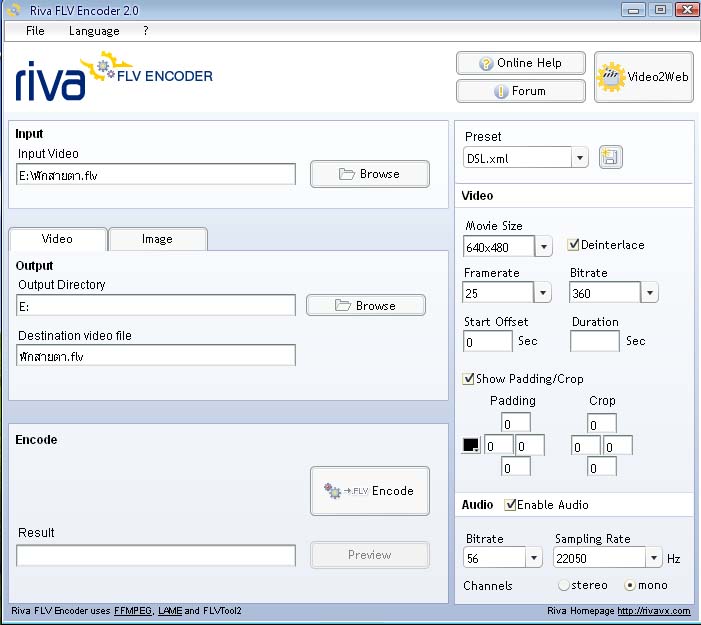
Task: Open the Movie Size 640x480 dropdown
Action: tap(544, 246)
